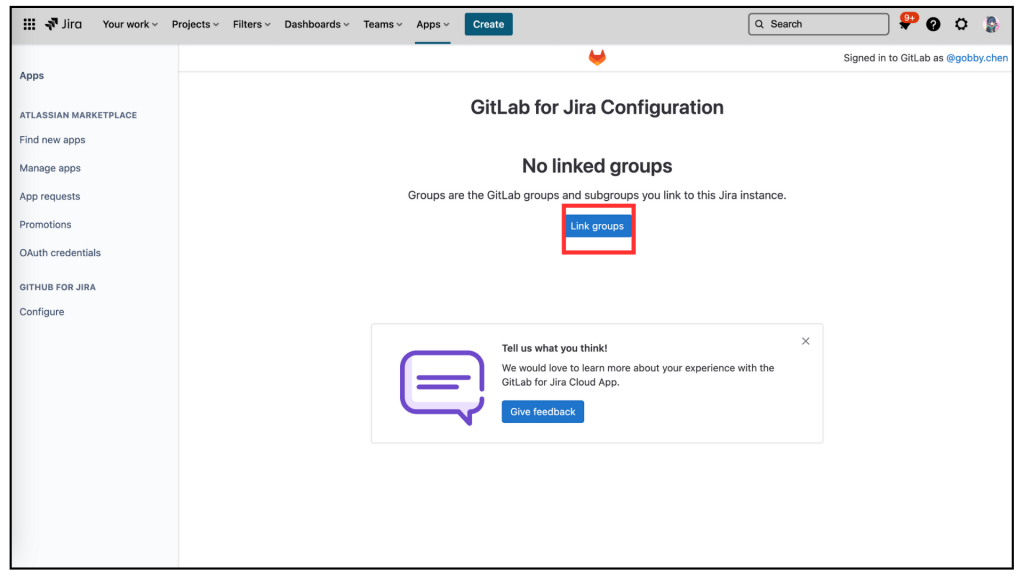Expand the Projects dropdown
This screenshot has width=1024, height=576.
[195, 24]
